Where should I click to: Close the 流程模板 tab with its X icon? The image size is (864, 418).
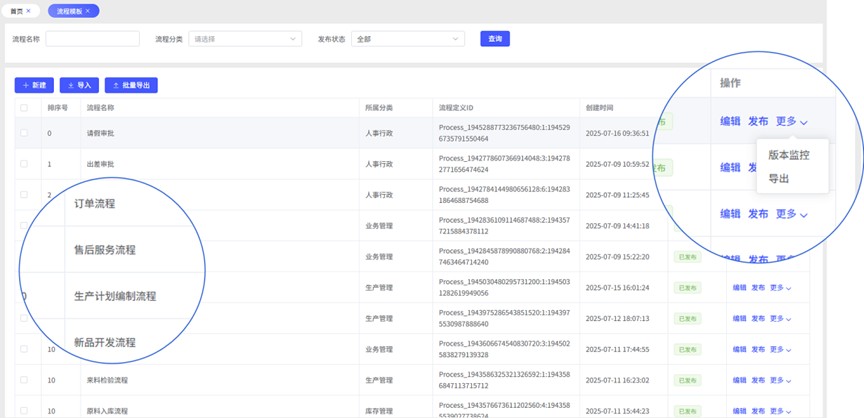(x=88, y=10)
